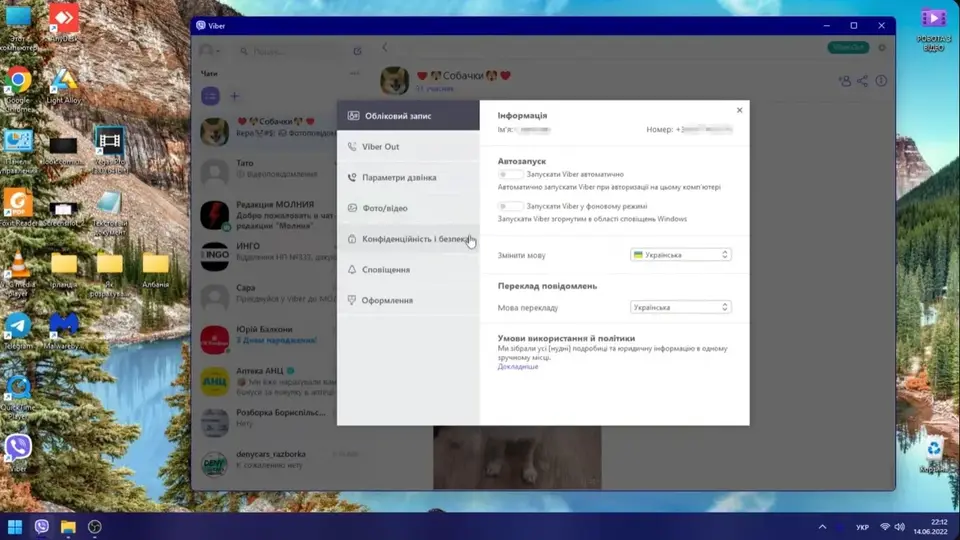The image size is (960, 540).
Task: Open the Чати more options menu
Action: coord(354,73)
